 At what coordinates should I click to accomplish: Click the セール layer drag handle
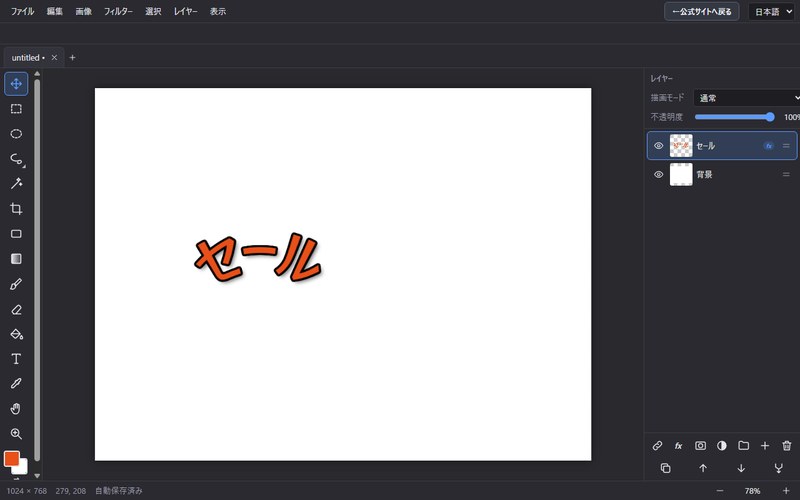click(x=786, y=146)
